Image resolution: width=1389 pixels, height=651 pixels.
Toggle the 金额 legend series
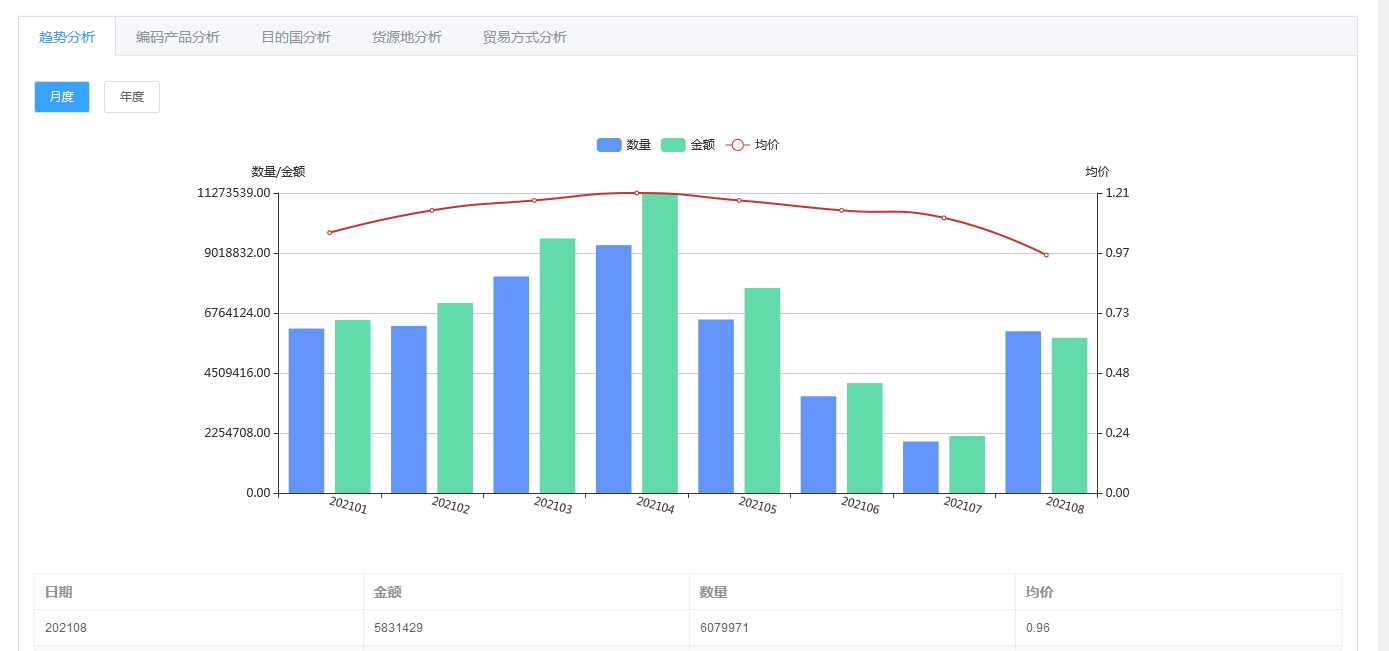[688, 145]
